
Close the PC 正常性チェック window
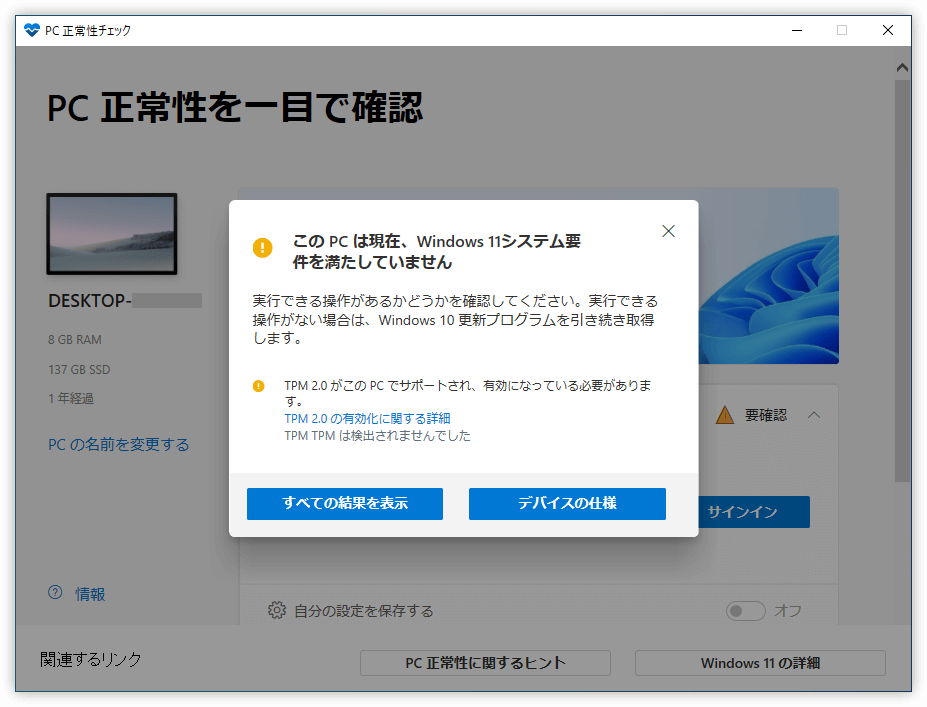887,30
